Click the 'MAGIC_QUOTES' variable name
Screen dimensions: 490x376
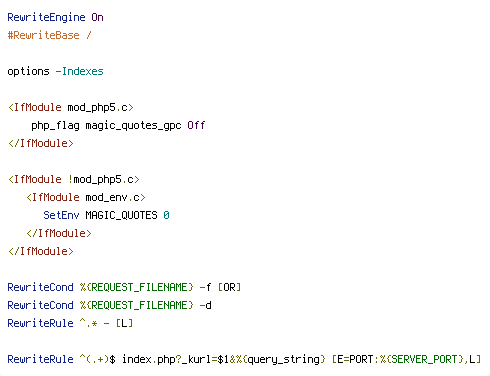pos(121,216)
